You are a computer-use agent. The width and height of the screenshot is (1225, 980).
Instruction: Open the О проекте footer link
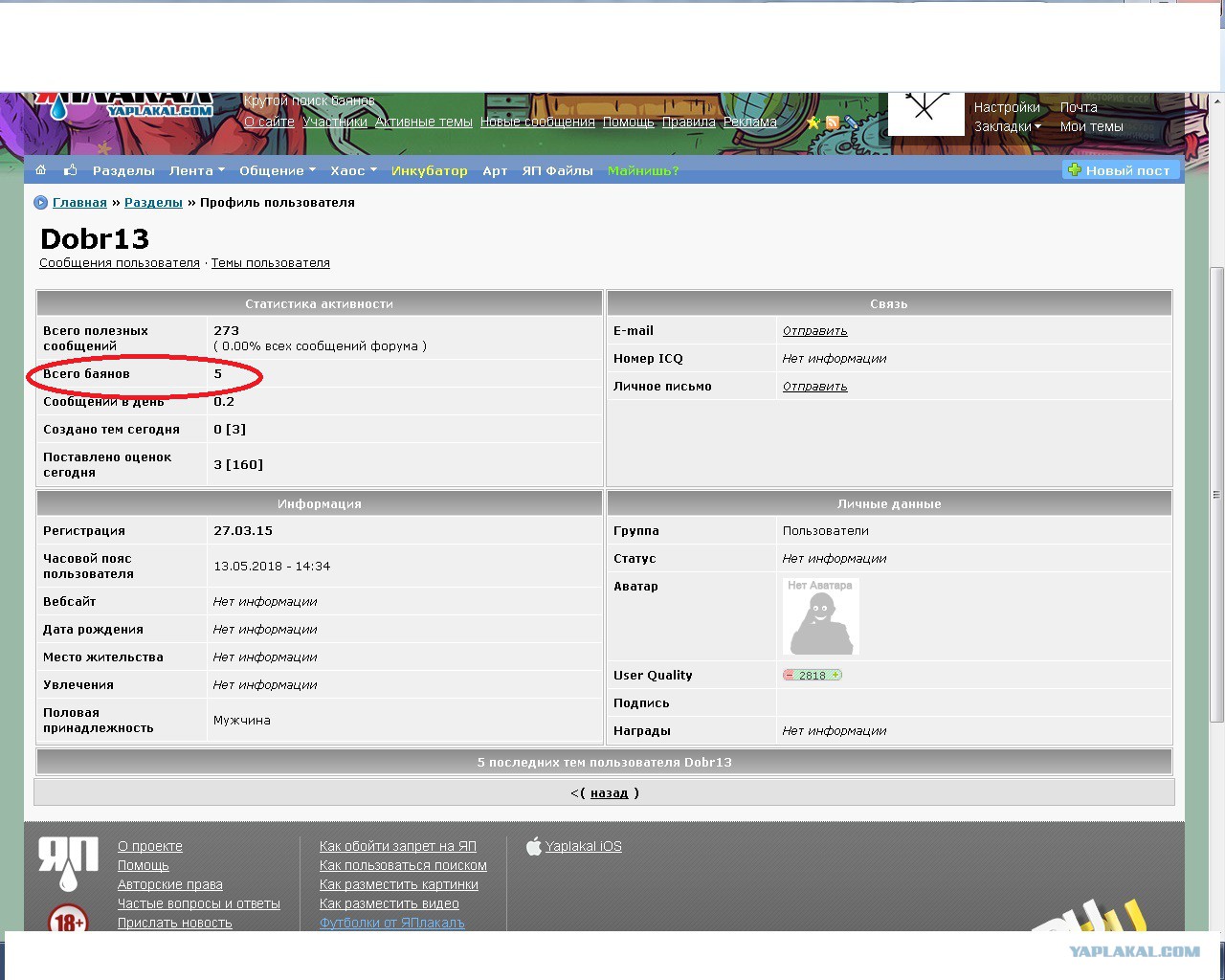pyautogui.click(x=150, y=846)
